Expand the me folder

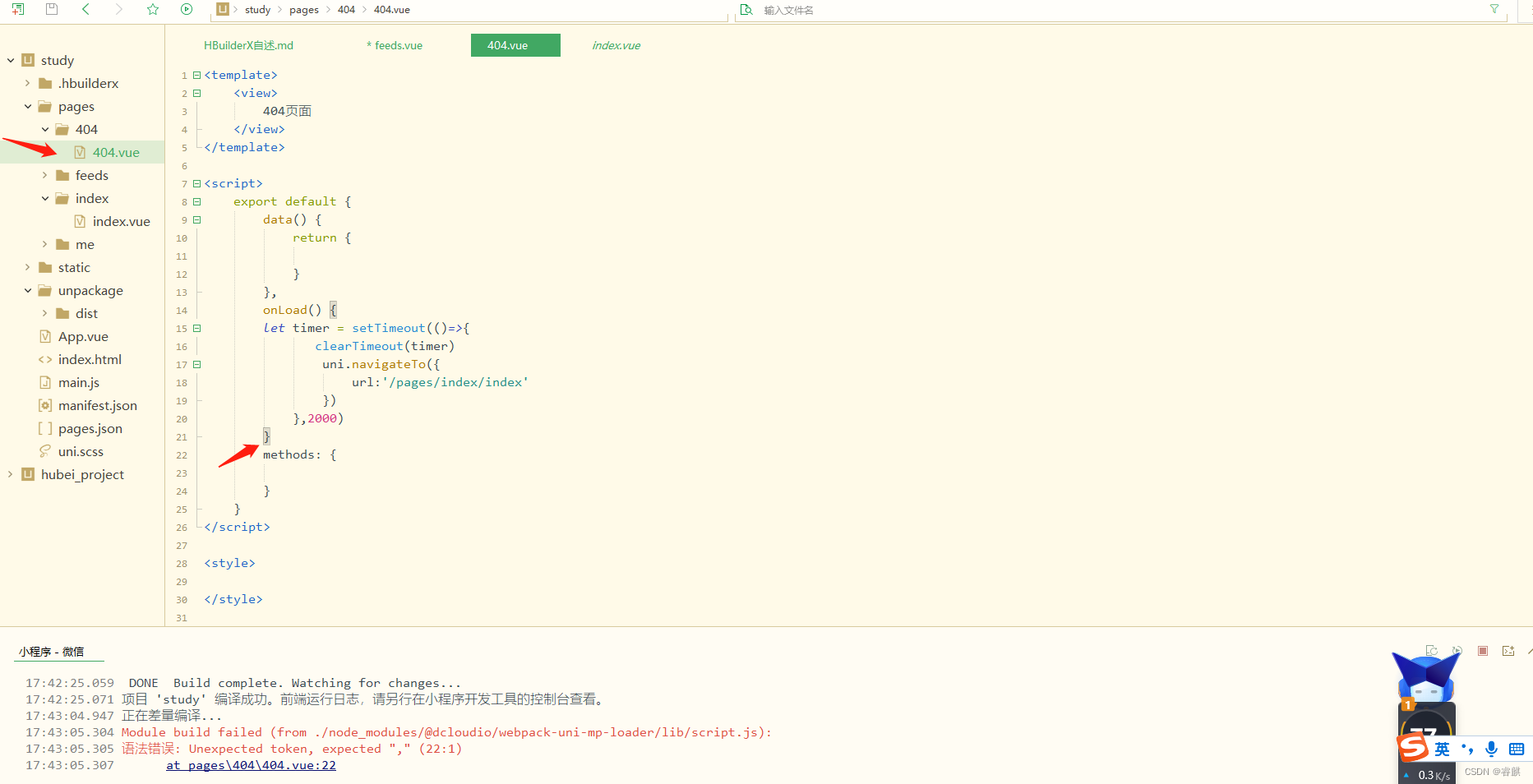click(44, 244)
